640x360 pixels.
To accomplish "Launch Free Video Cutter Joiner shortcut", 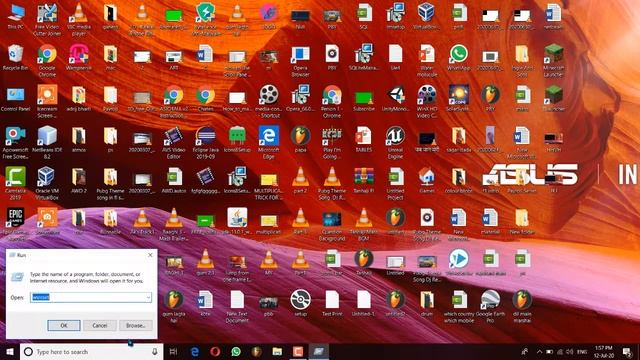I will tap(47, 20).
